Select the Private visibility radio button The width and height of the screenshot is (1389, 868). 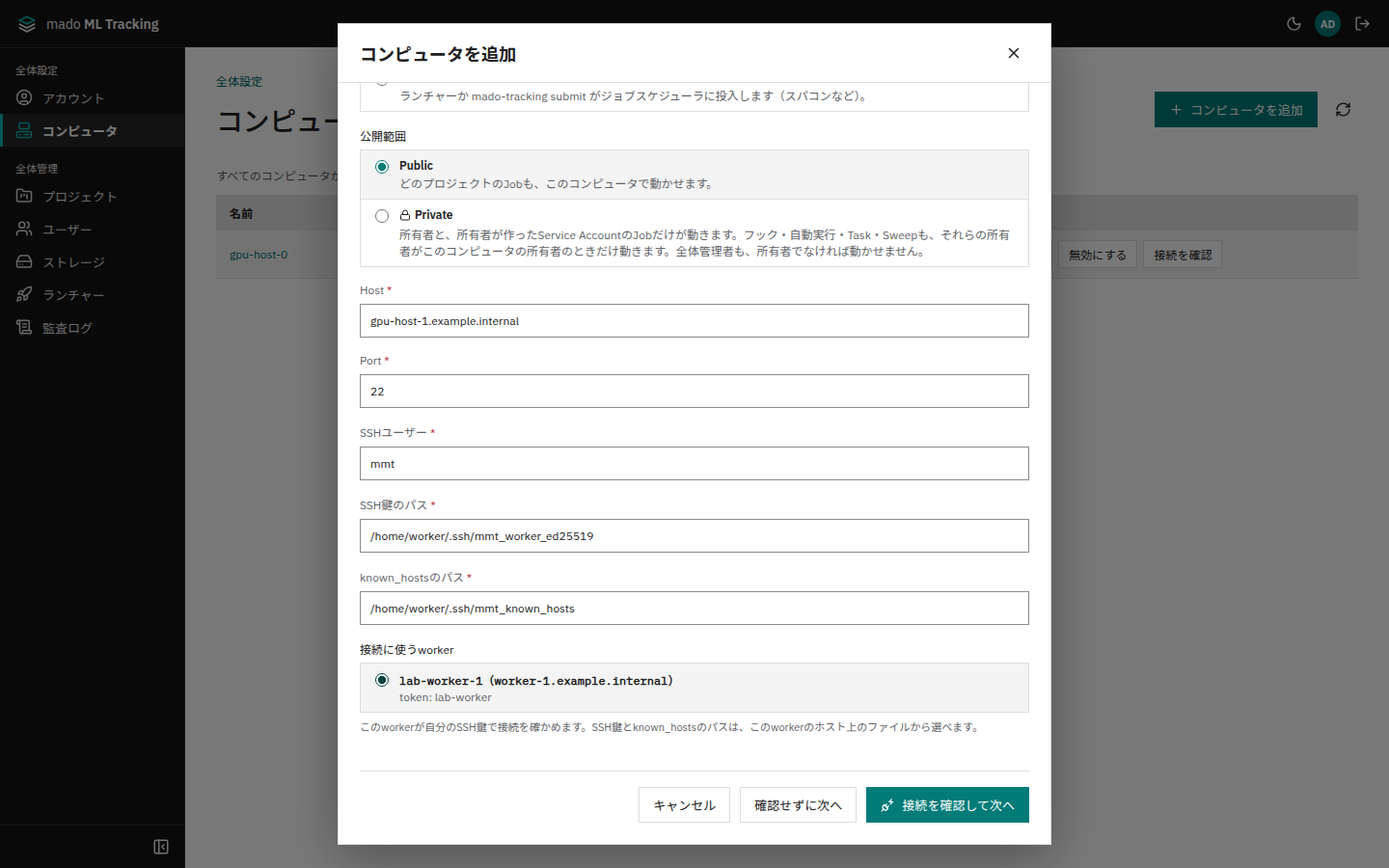tap(382, 216)
